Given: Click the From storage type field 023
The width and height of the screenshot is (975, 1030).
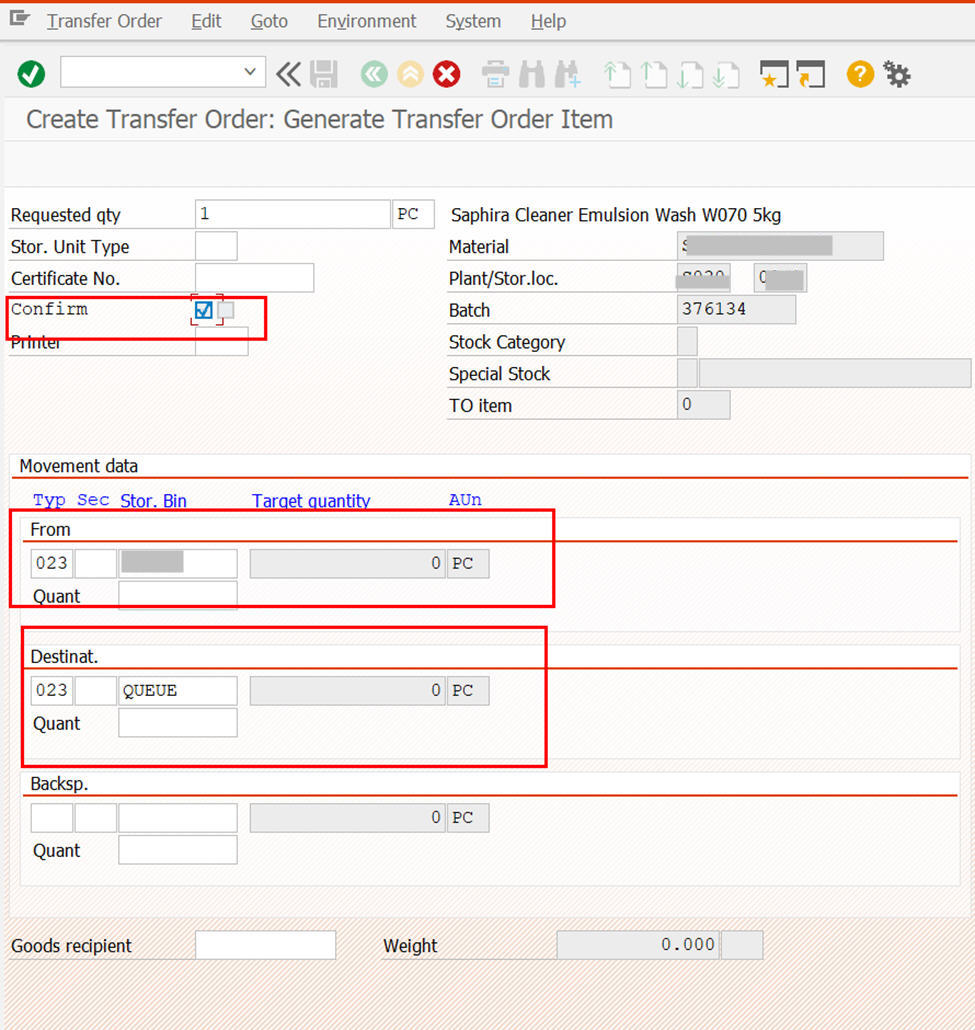Looking at the screenshot, I should [52, 564].
